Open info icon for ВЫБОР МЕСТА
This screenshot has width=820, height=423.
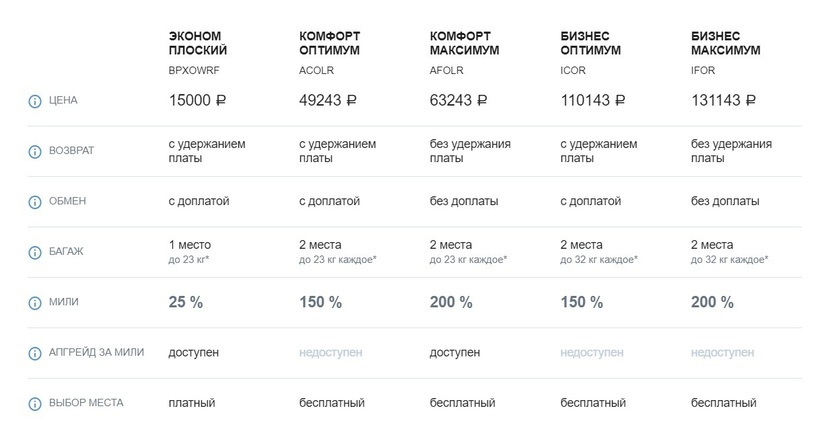point(34,403)
